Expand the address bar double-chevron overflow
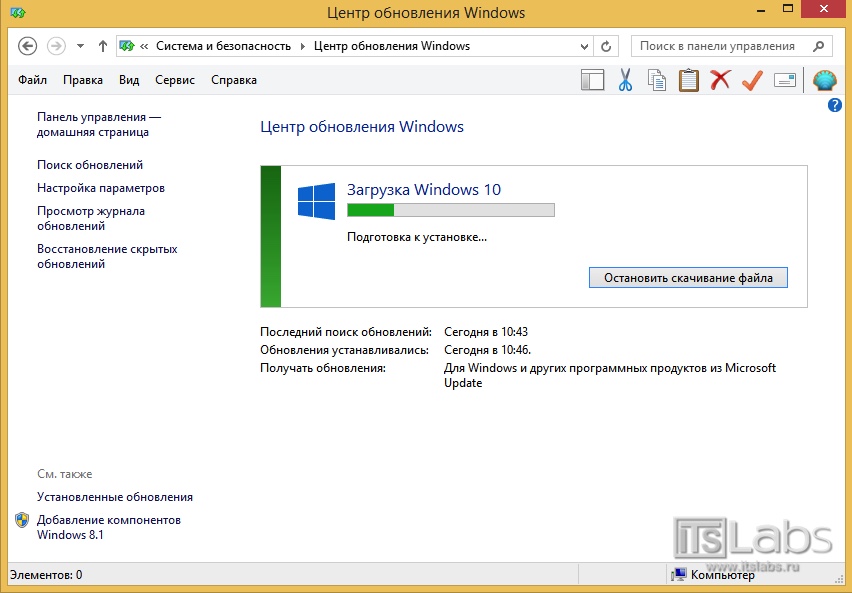852x593 pixels. click(x=144, y=46)
